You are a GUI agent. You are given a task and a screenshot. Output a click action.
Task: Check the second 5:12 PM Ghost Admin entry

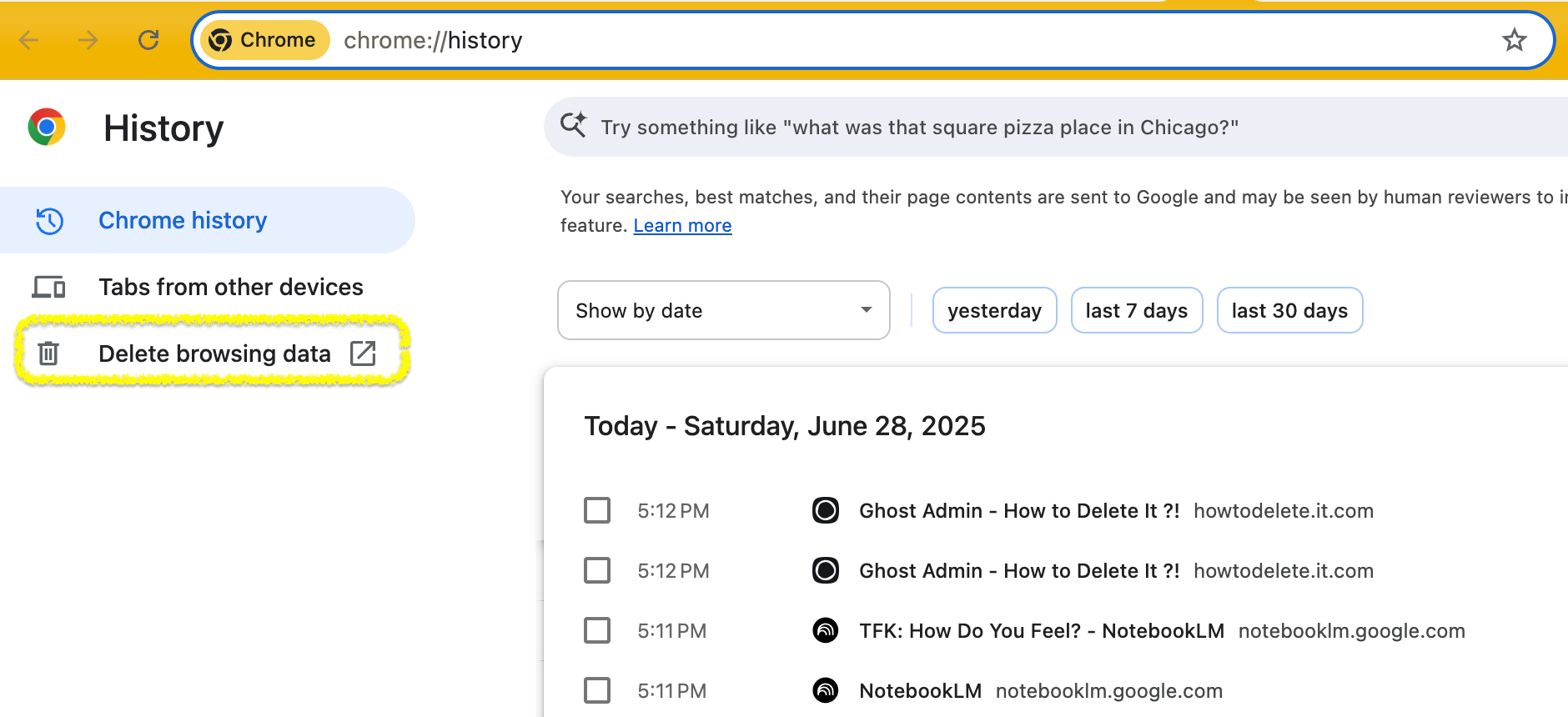[x=597, y=570]
